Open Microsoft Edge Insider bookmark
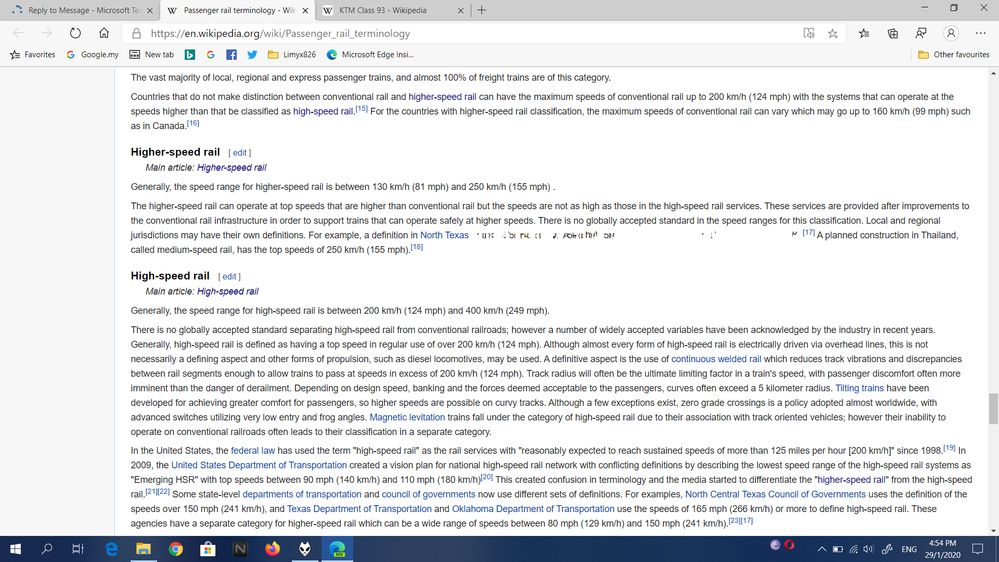Image resolution: width=999 pixels, height=562 pixels. 370,55
